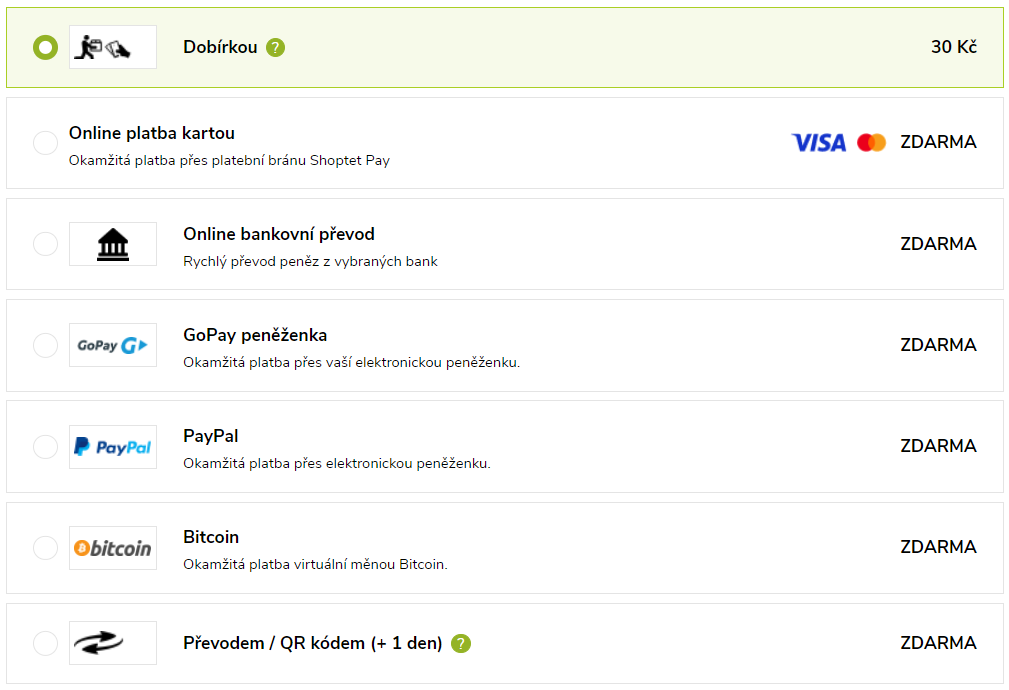Screen dimensions: 1009x690
Task: Select the Bitcoin payment radio button
Action: click(46, 548)
